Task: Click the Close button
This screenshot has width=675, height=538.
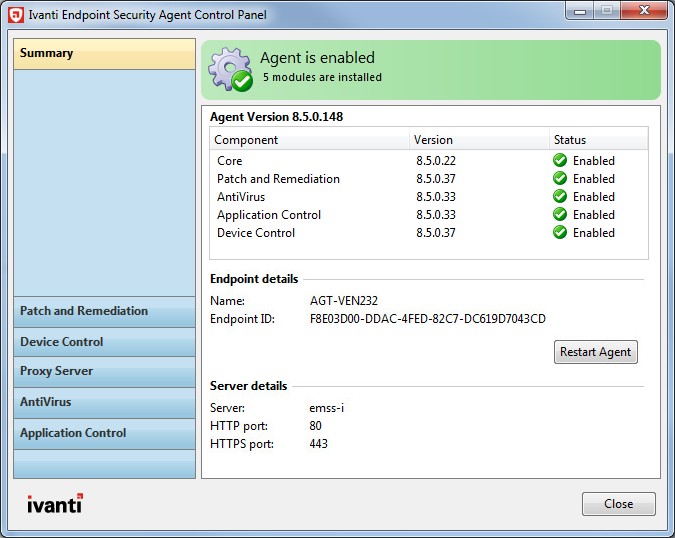Action: click(x=618, y=504)
